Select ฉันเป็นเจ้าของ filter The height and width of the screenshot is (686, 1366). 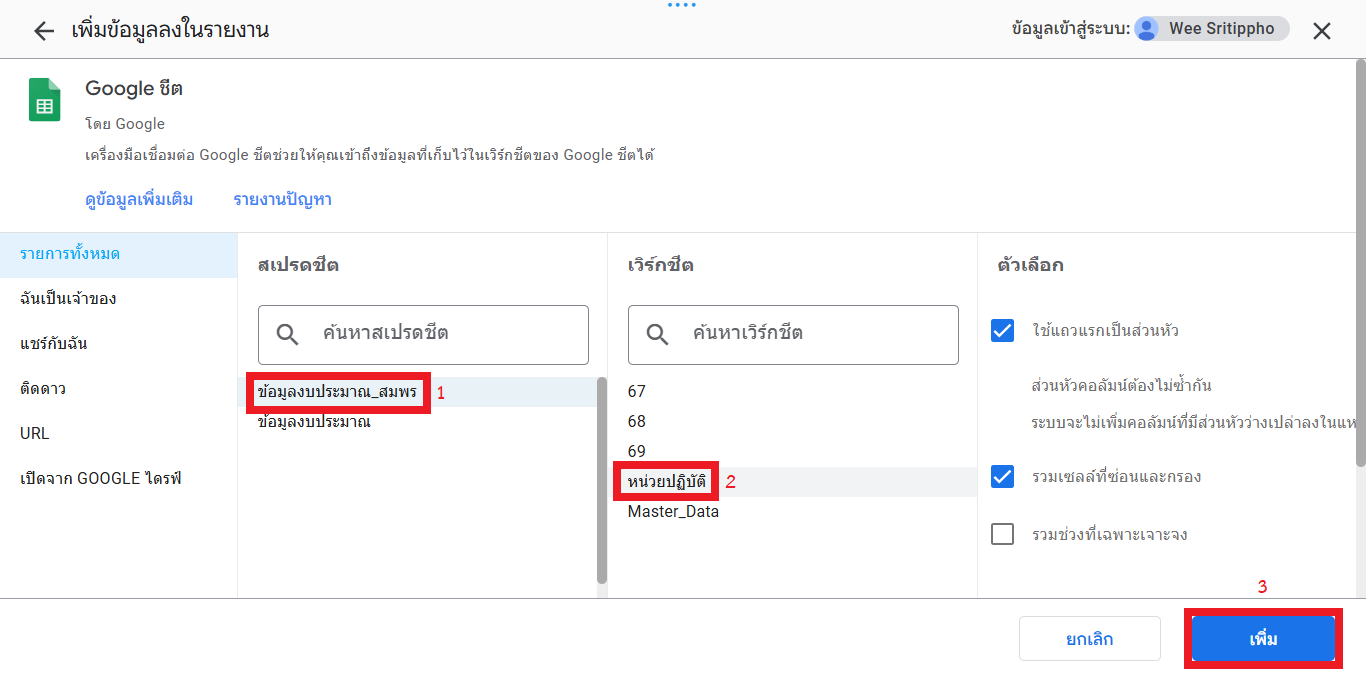tap(68, 299)
